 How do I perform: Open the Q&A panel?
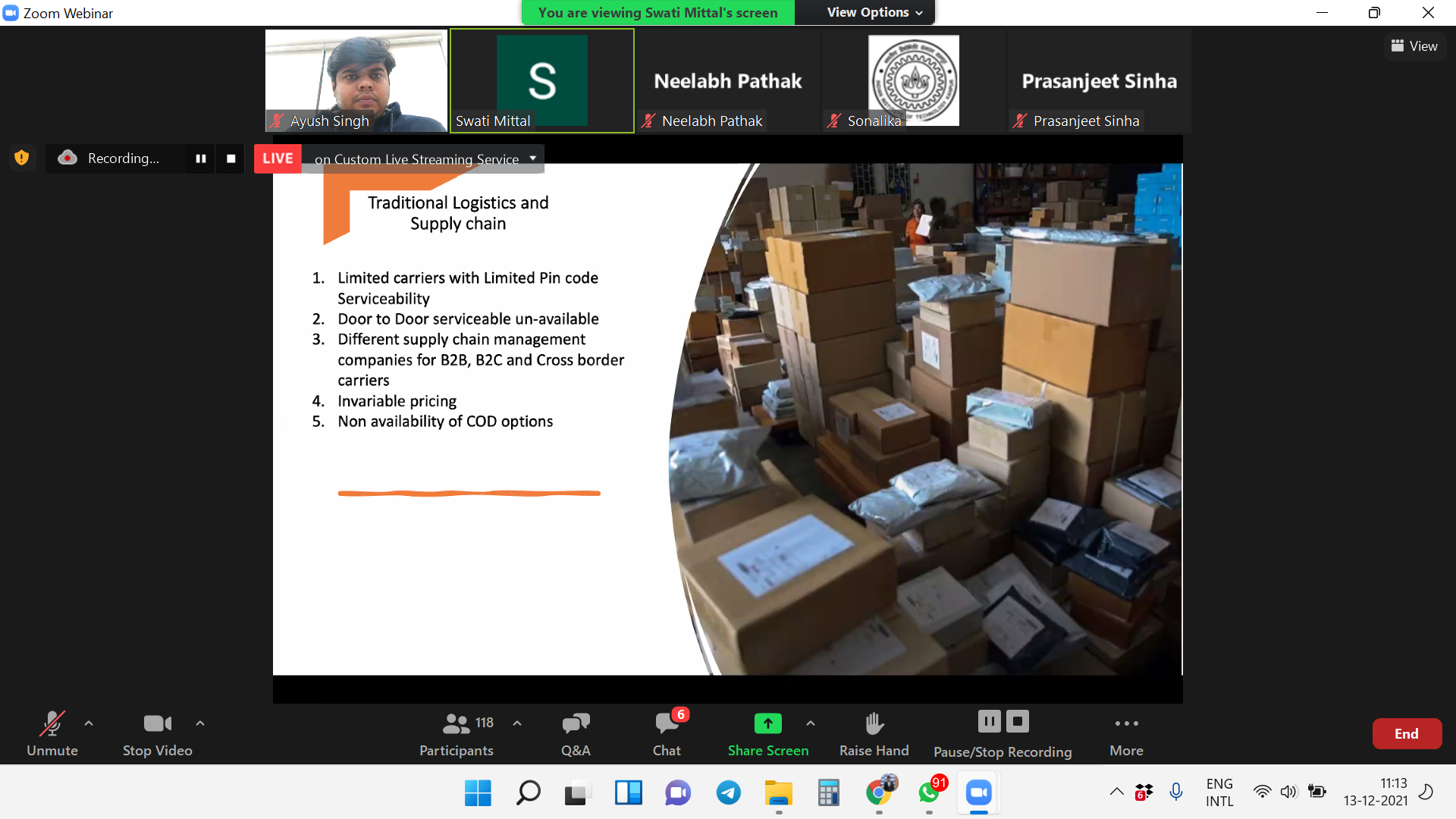(576, 733)
